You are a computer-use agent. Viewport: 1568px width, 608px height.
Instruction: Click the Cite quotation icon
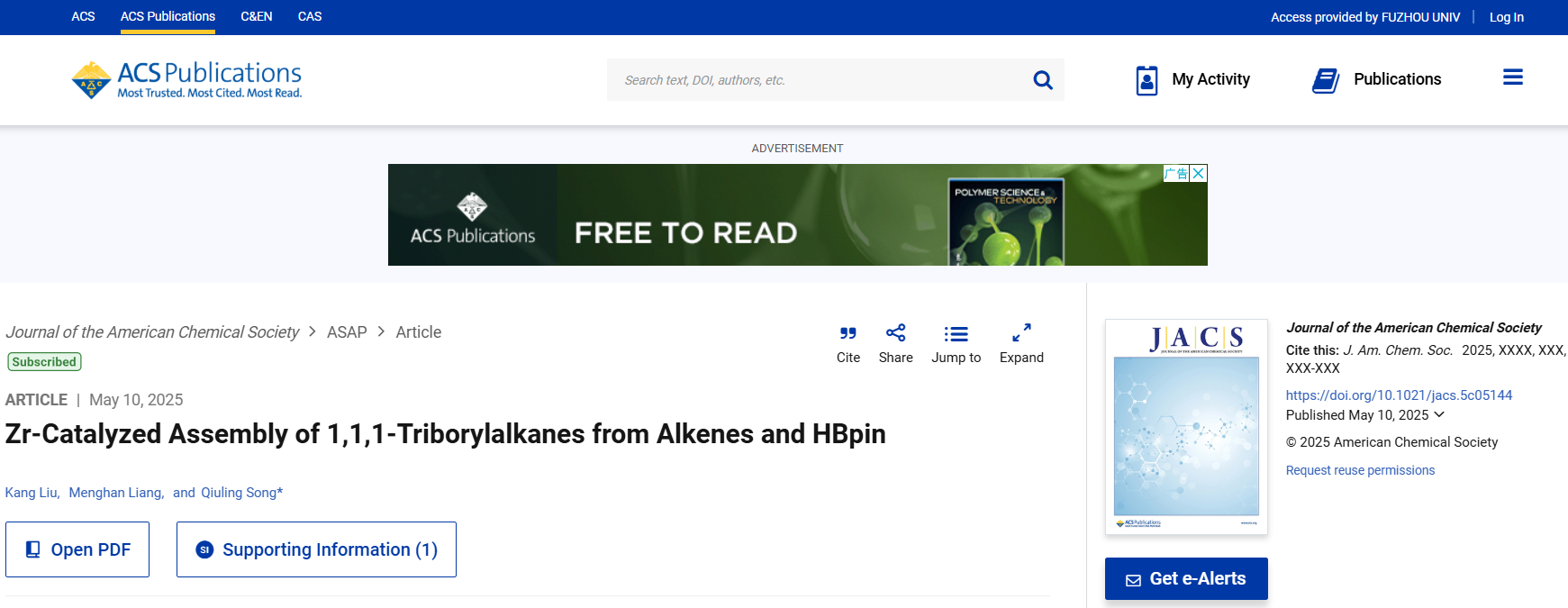[x=847, y=334]
